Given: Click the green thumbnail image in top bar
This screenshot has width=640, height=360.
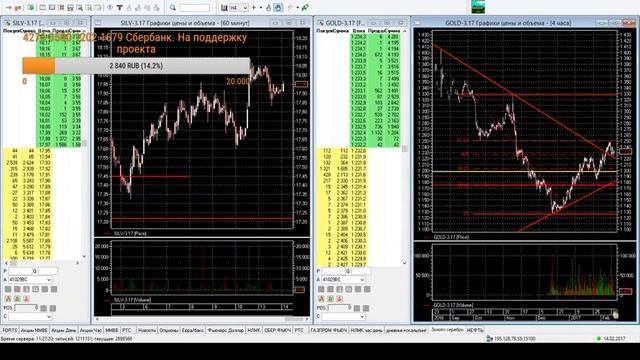Looking at the screenshot, I should click(x=478, y=7).
